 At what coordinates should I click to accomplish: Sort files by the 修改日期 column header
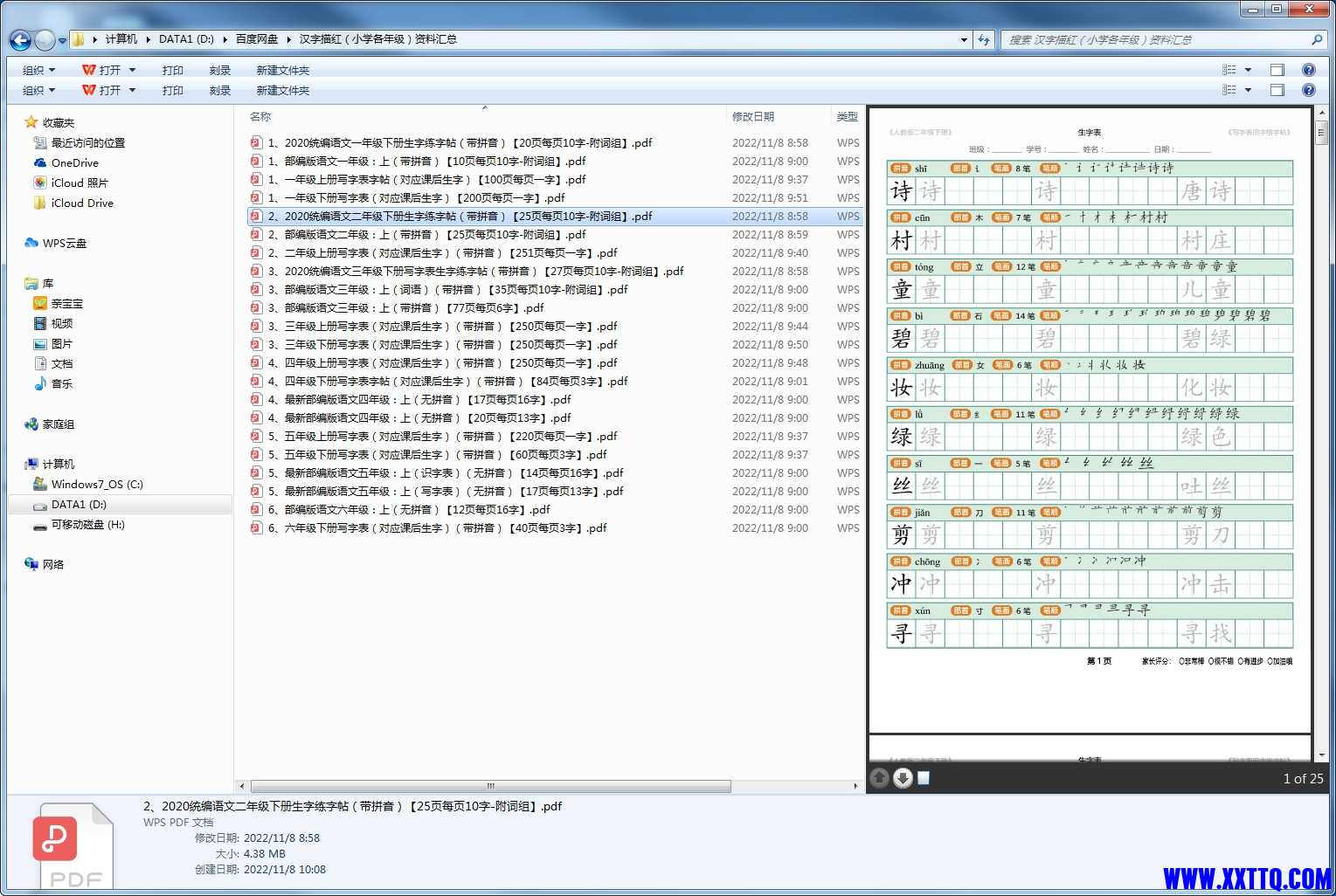[x=753, y=116]
